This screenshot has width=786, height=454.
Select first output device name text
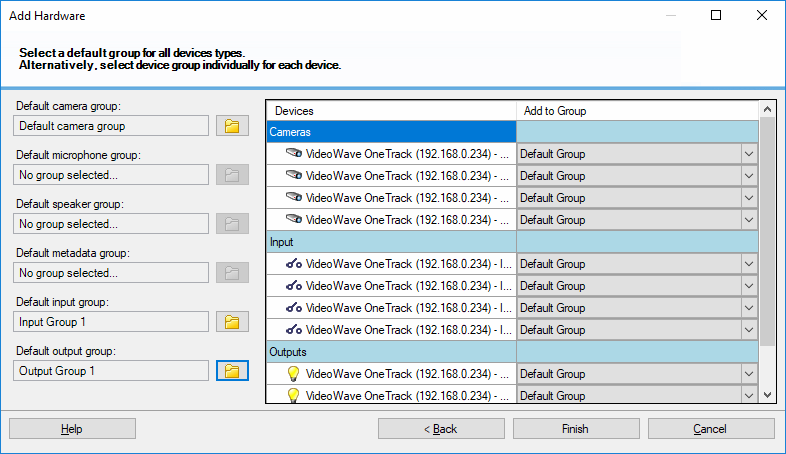click(407, 374)
